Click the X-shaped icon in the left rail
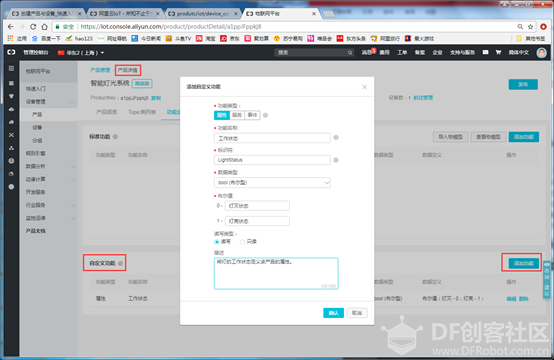The height and width of the screenshot is (360, 554). point(11,135)
